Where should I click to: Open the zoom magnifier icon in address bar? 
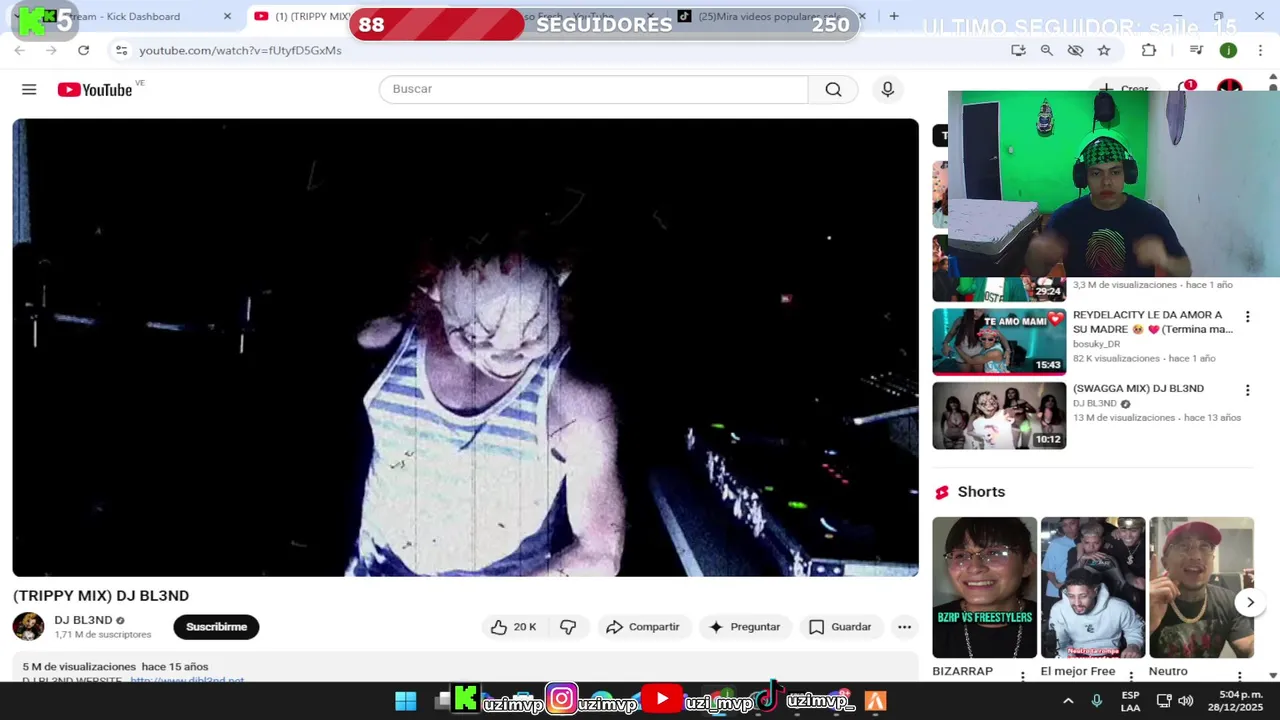coord(1047,50)
